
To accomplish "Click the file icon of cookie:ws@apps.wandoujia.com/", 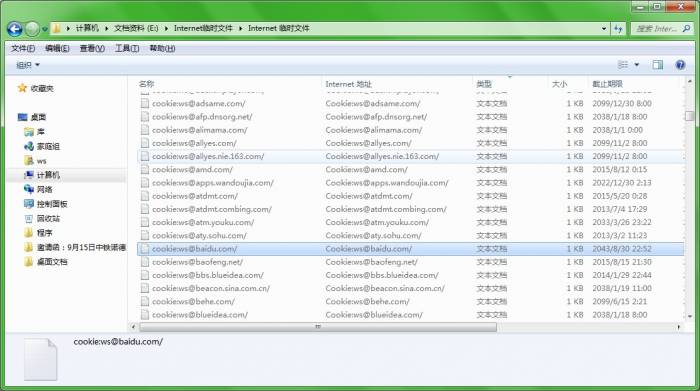I will 145,183.
